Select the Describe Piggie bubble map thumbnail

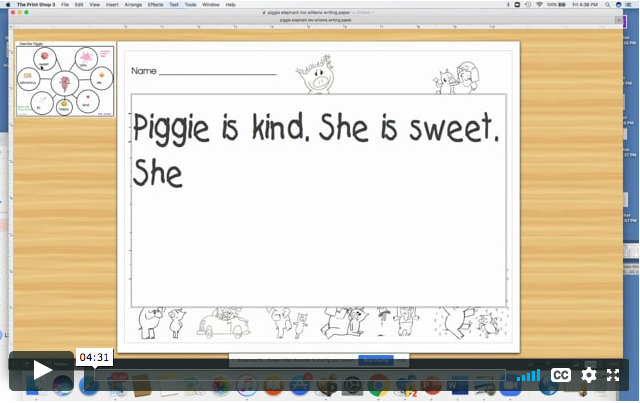[65, 80]
